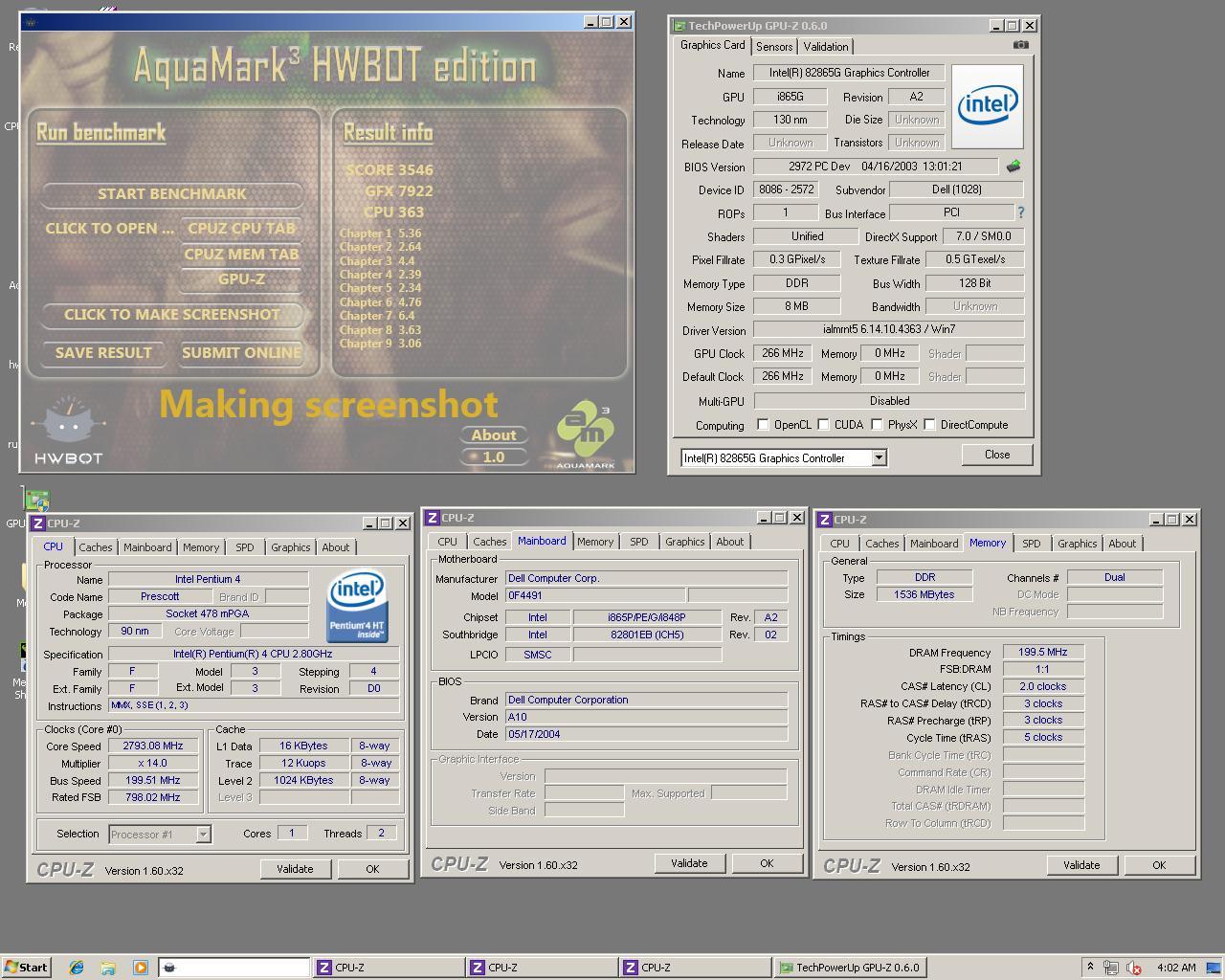Open the Caches tab in the CPU-Z CPU window
1225x980 pixels.
click(x=96, y=547)
